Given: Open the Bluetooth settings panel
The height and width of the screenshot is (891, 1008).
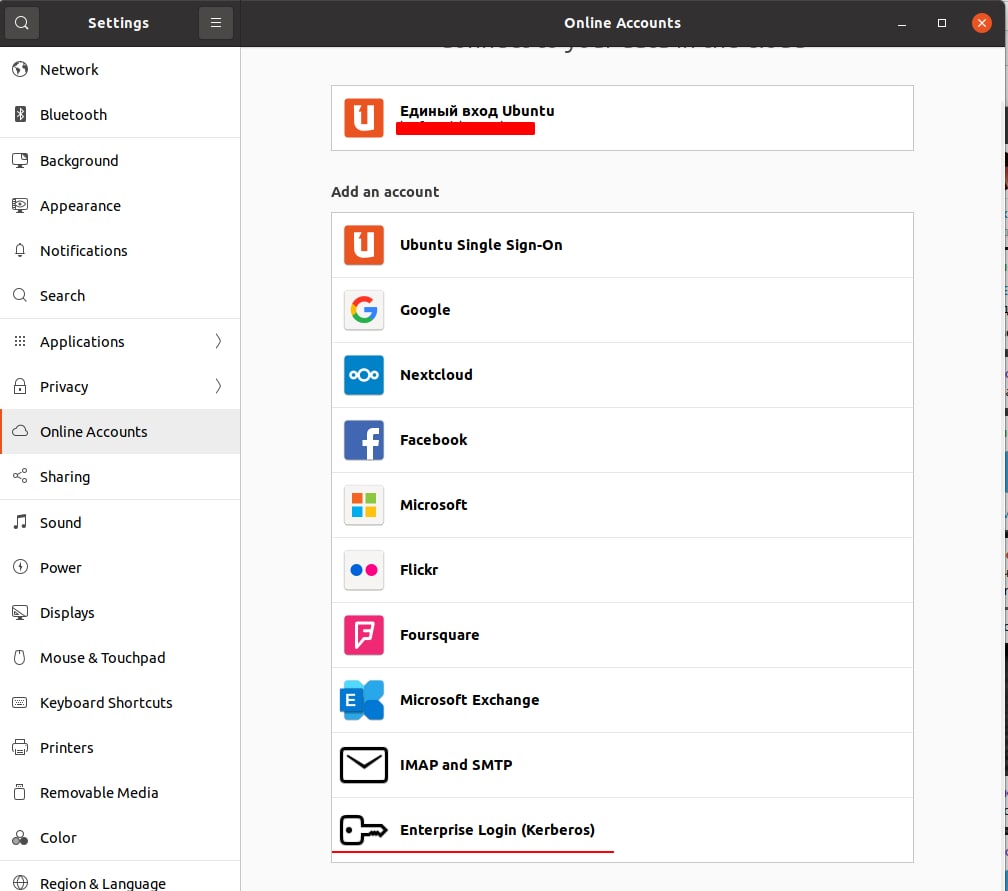Looking at the screenshot, I should coord(120,114).
